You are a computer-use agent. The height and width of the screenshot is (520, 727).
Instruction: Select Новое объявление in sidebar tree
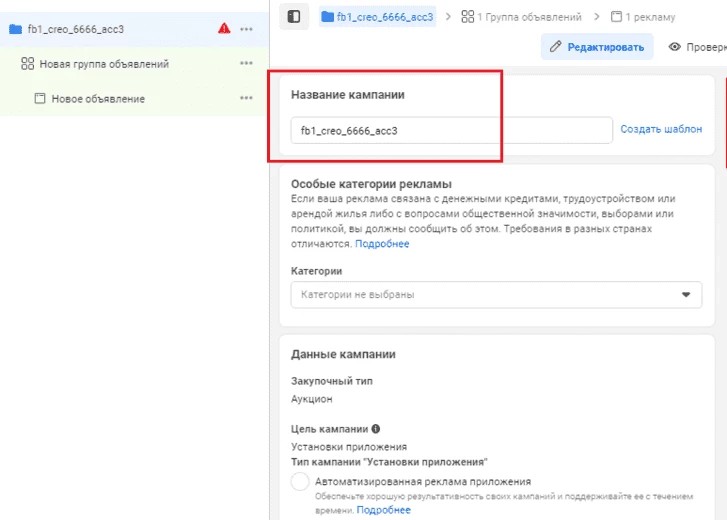pos(134,98)
